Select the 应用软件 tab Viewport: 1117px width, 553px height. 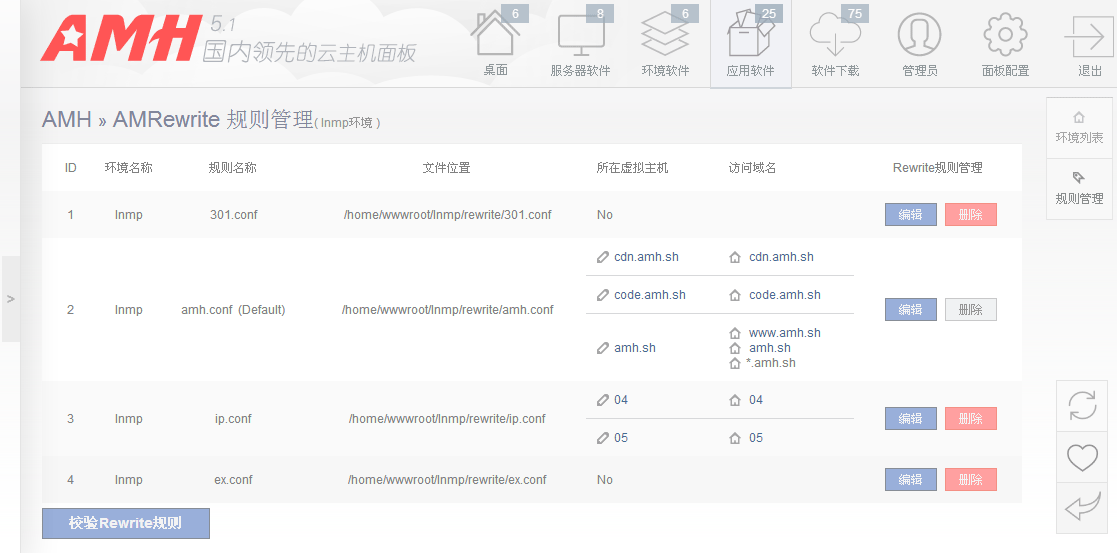[750, 45]
